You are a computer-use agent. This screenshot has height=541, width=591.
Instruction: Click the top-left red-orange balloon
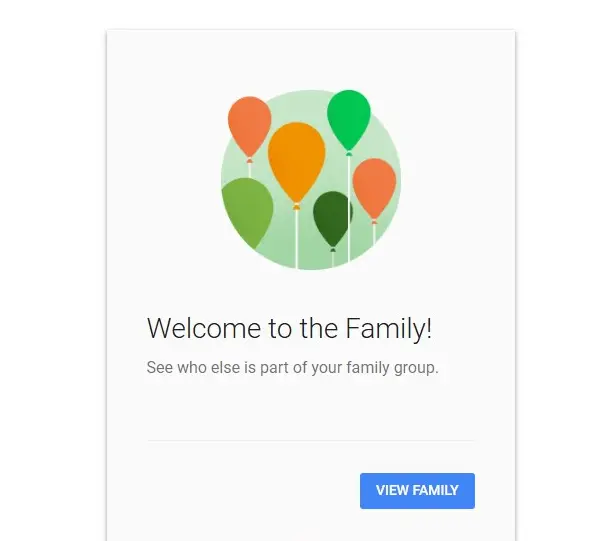coord(250,126)
